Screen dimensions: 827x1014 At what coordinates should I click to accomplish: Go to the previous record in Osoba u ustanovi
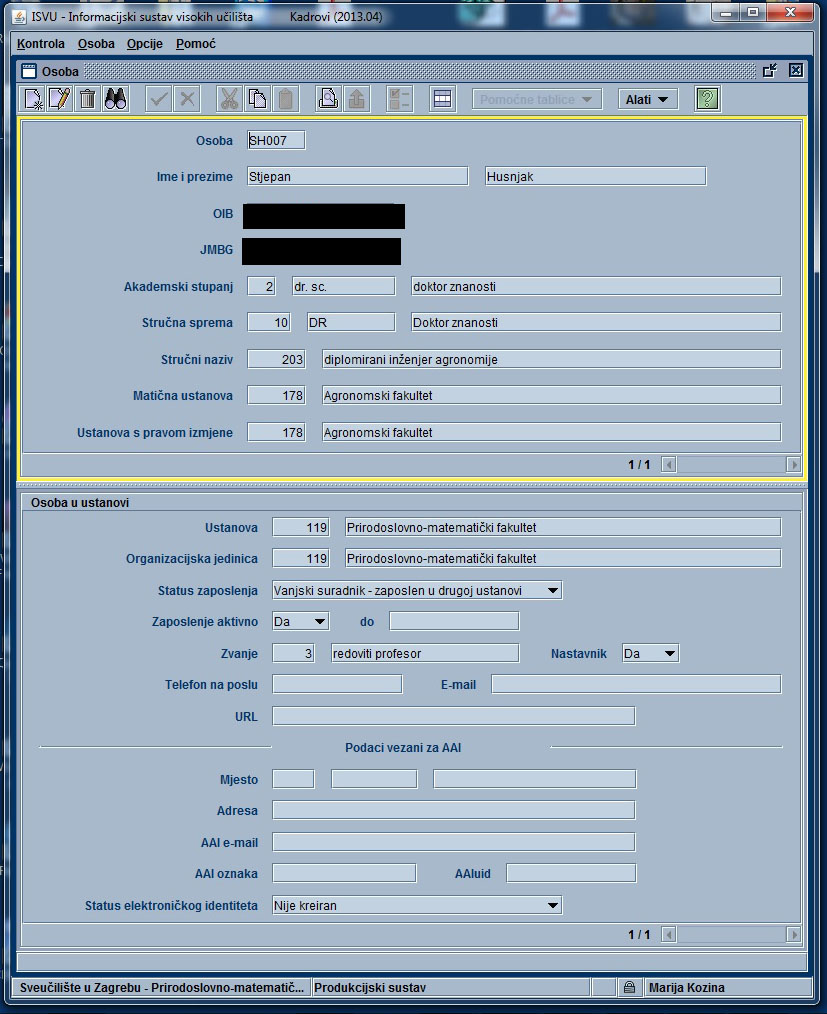tap(669, 934)
